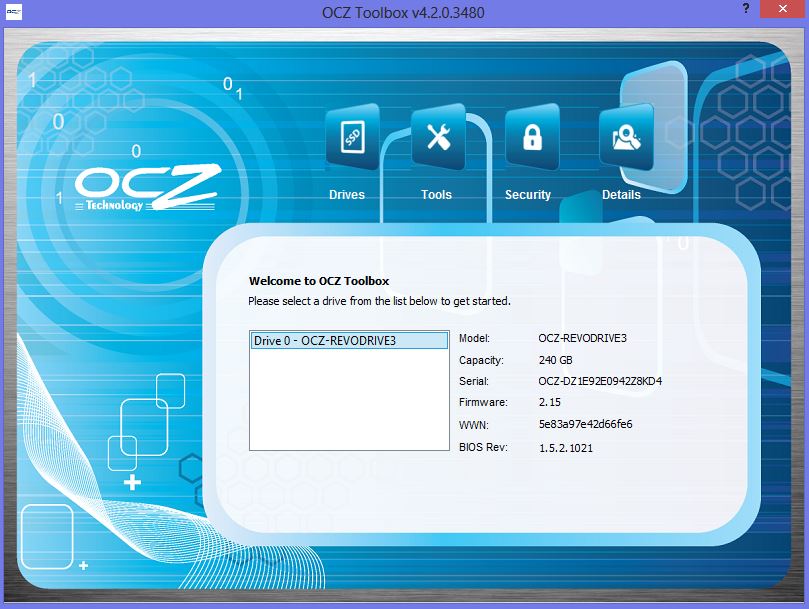This screenshot has height=609, width=809.
Task: Open the Details magnifier icon
Action: 626,137
